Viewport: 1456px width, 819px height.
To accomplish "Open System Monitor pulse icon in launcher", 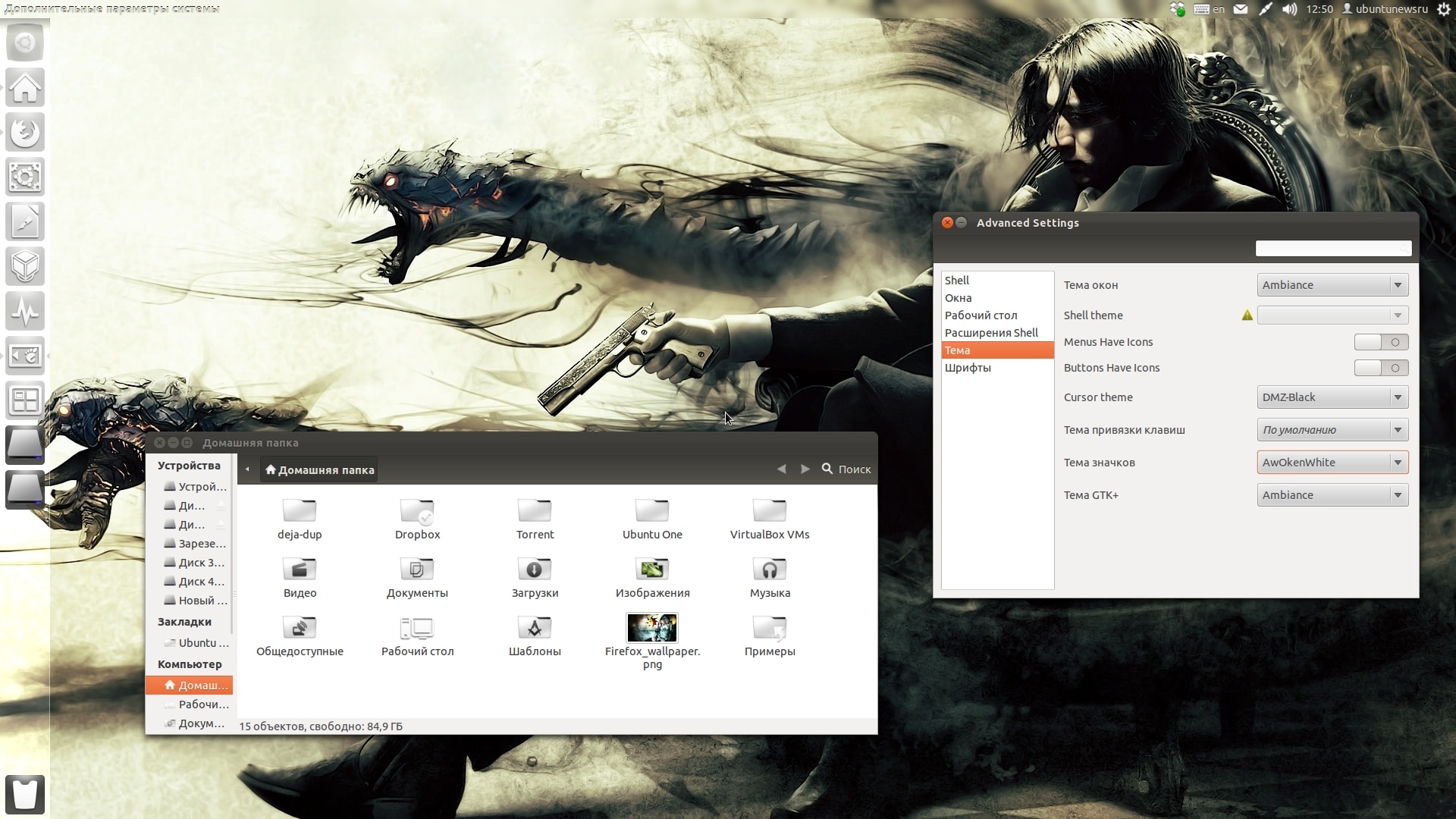I will coord(25,311).
